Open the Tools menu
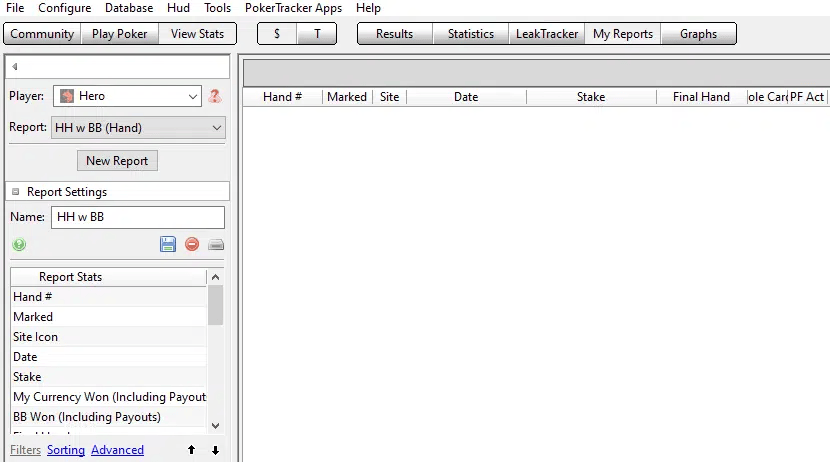The width and height of the screenshot is (830, 462). 218,8
